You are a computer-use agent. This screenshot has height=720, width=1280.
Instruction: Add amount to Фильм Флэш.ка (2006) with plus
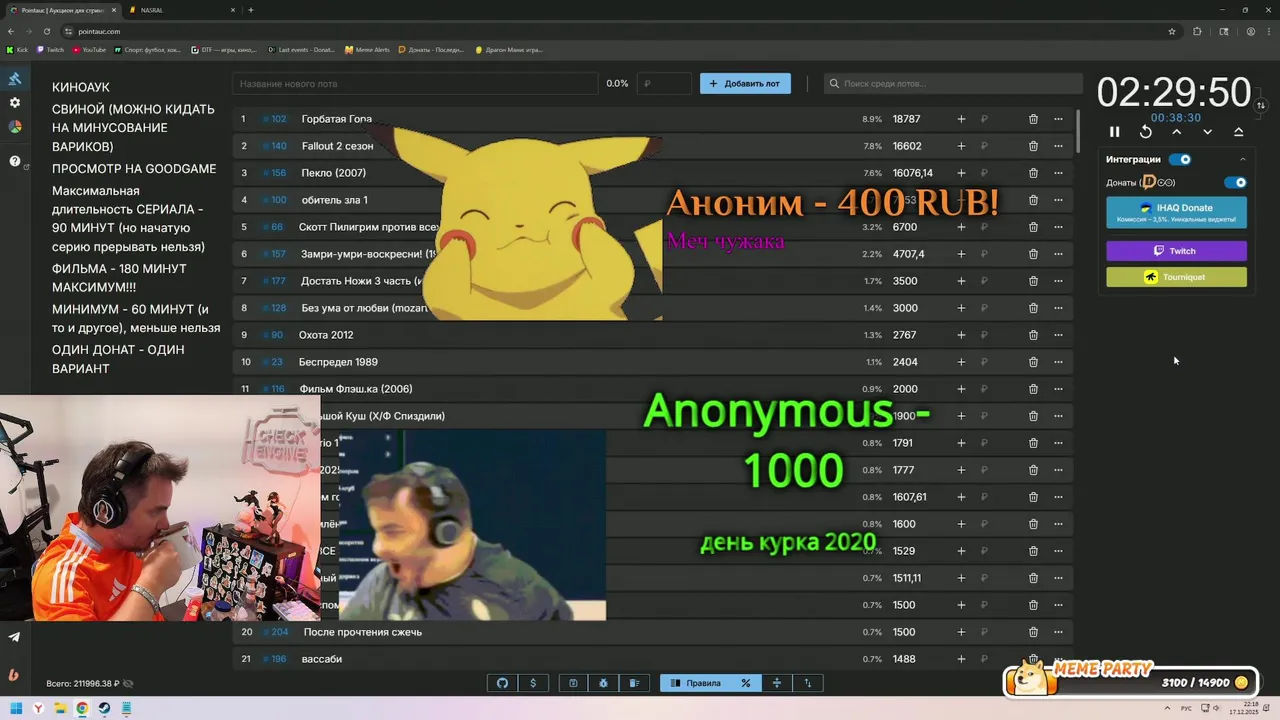[961, 389]
